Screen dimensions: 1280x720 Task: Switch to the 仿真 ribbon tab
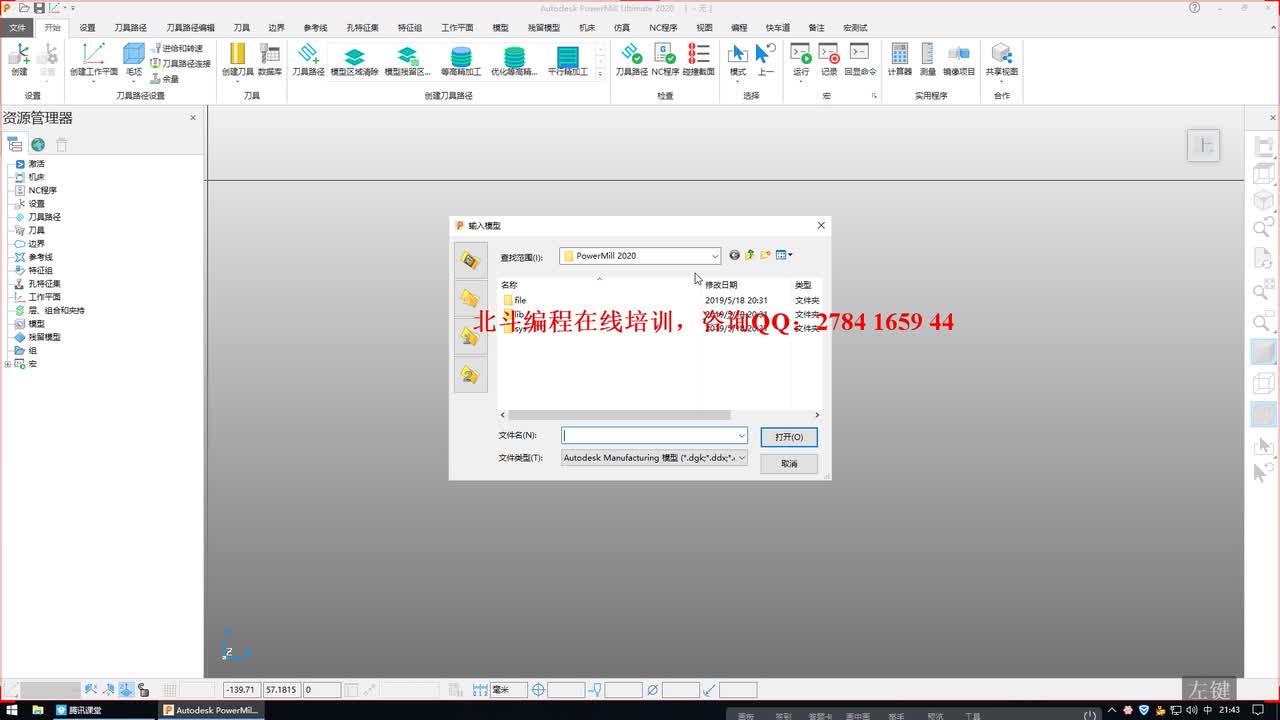point(622,28)
